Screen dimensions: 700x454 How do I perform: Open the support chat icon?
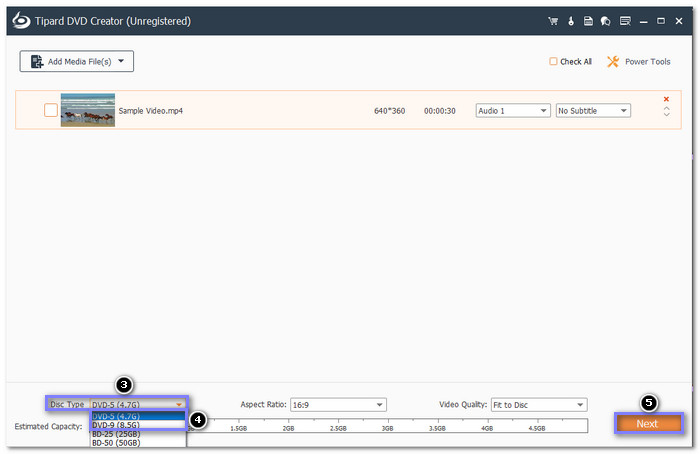(x=606, y=21)
